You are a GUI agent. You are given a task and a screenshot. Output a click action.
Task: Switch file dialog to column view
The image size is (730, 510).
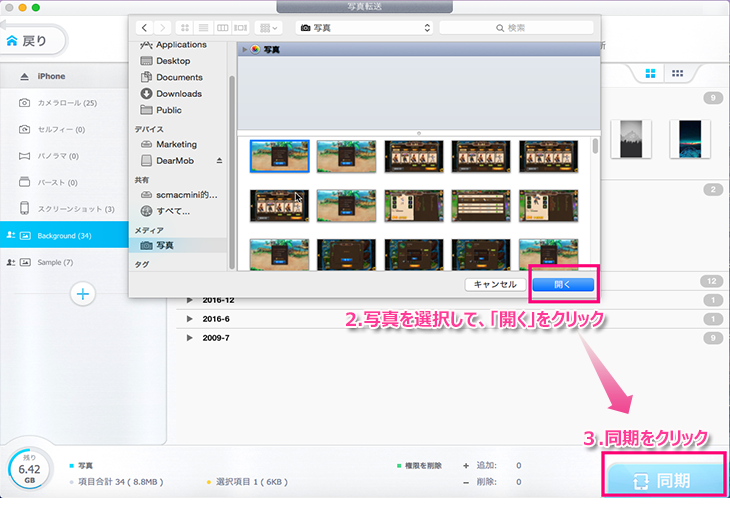[222, 28]
